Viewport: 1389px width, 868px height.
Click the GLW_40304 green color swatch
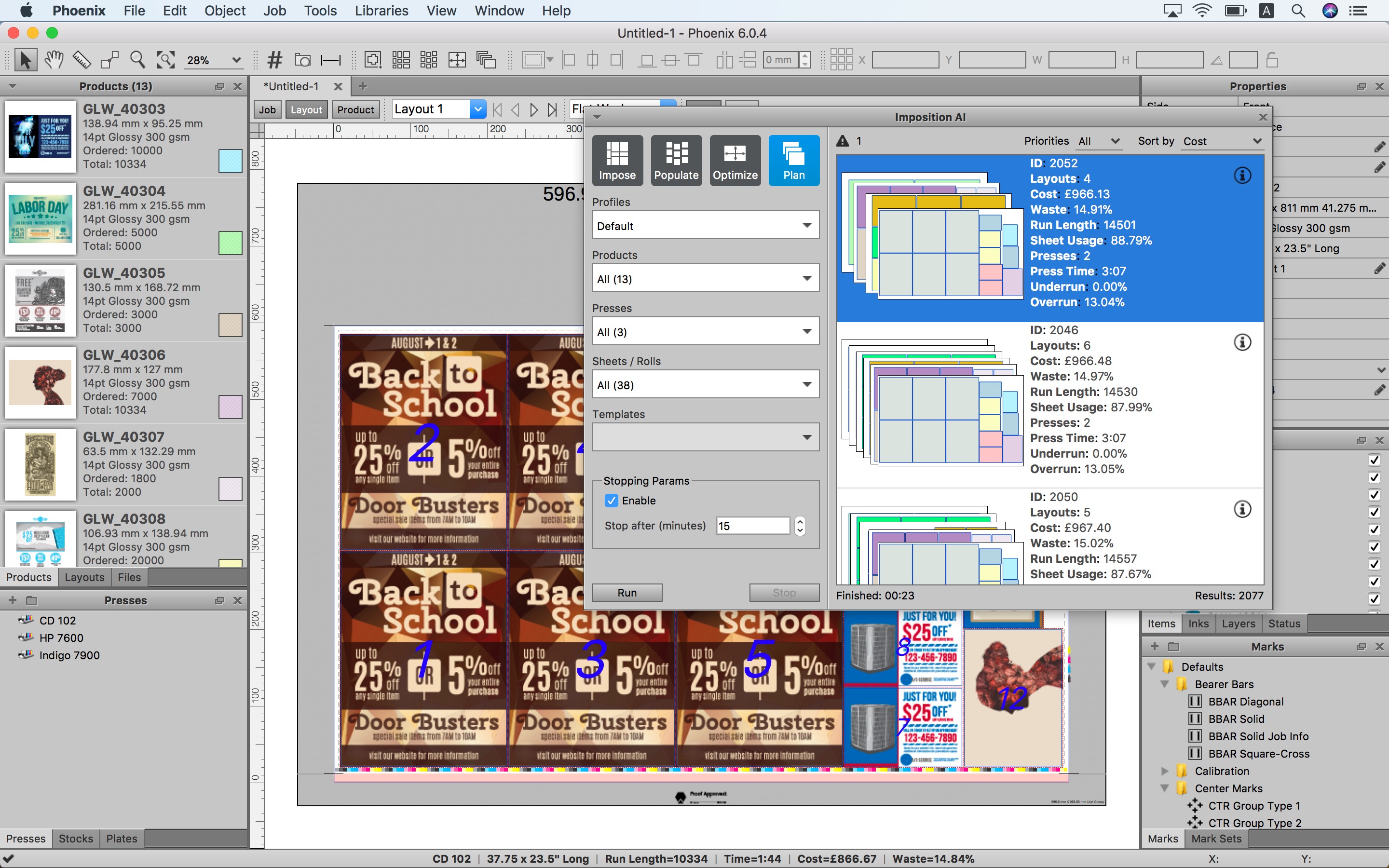[230, 243]
